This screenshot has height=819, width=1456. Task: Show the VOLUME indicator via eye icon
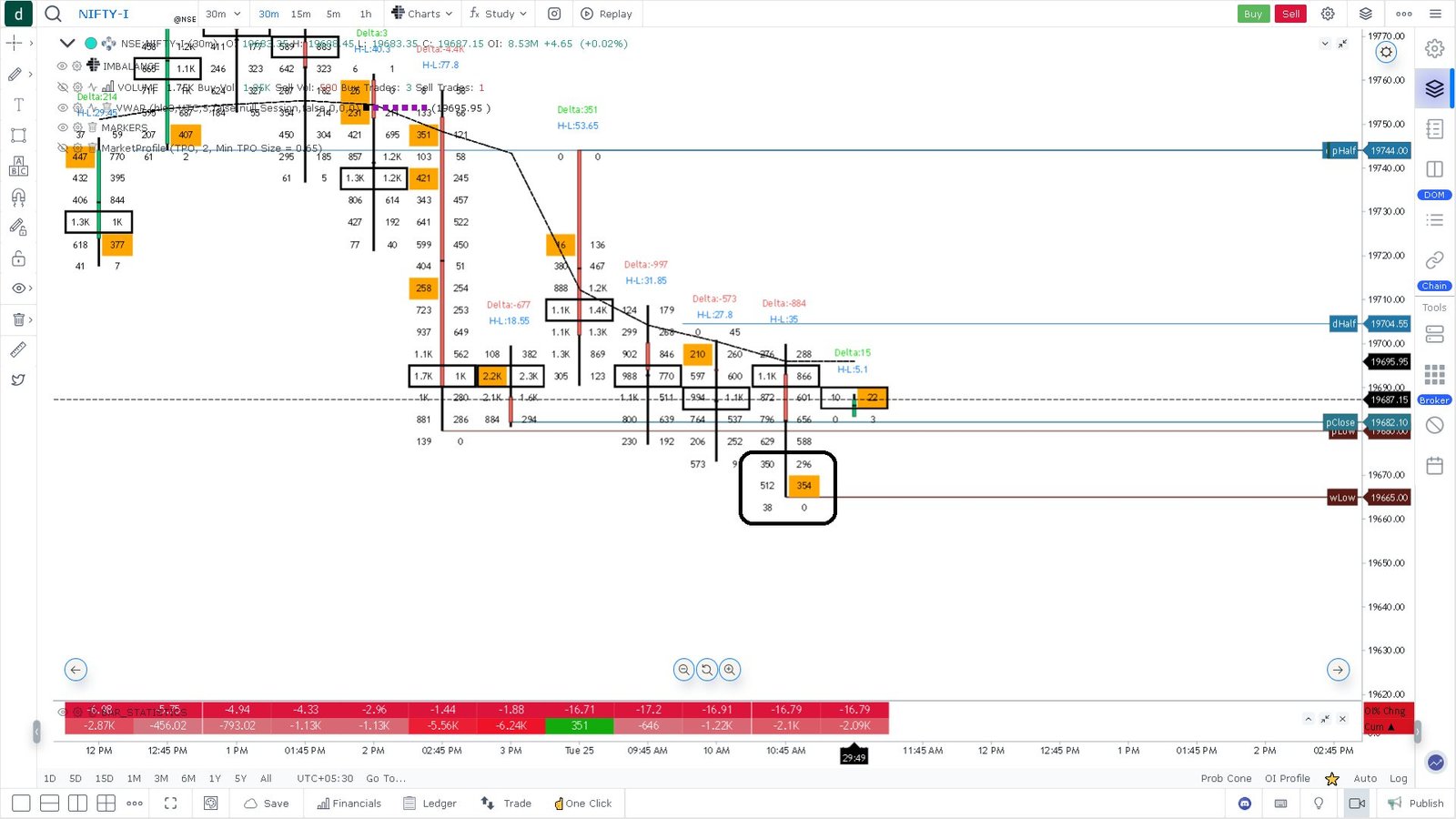tap(63, 87)
